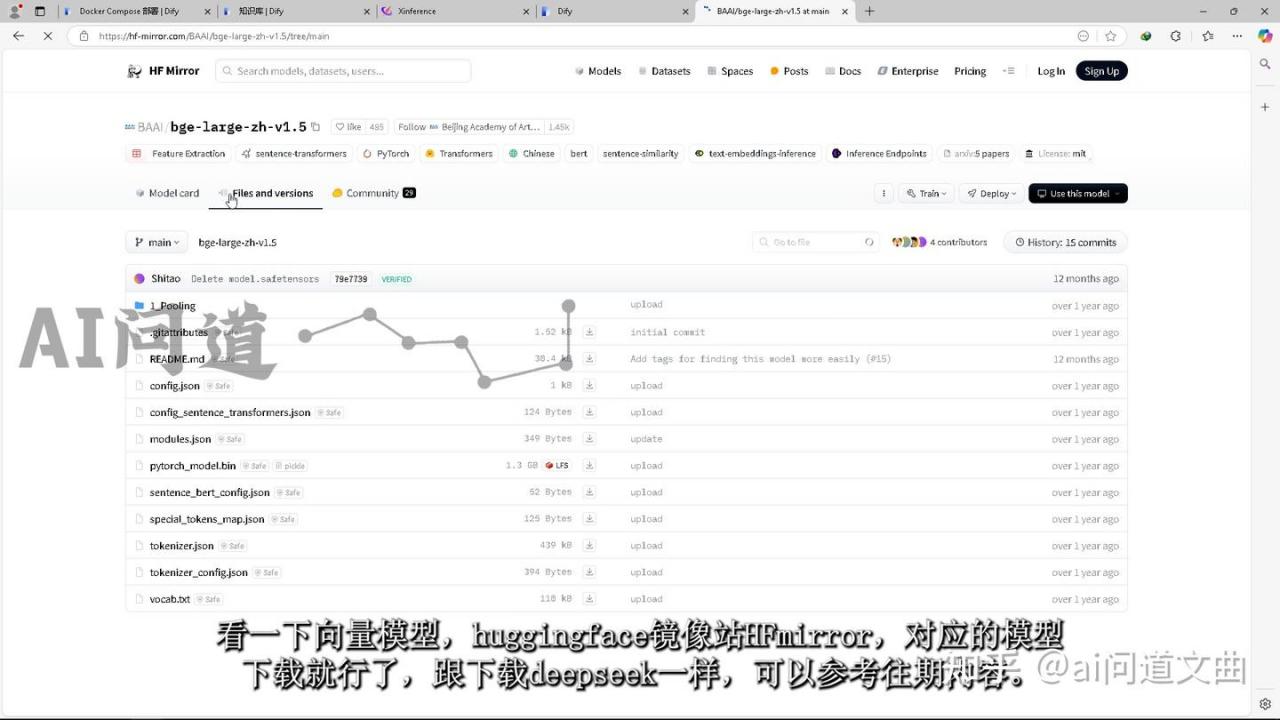Click the PyTorch tag

tap(386, 154)
